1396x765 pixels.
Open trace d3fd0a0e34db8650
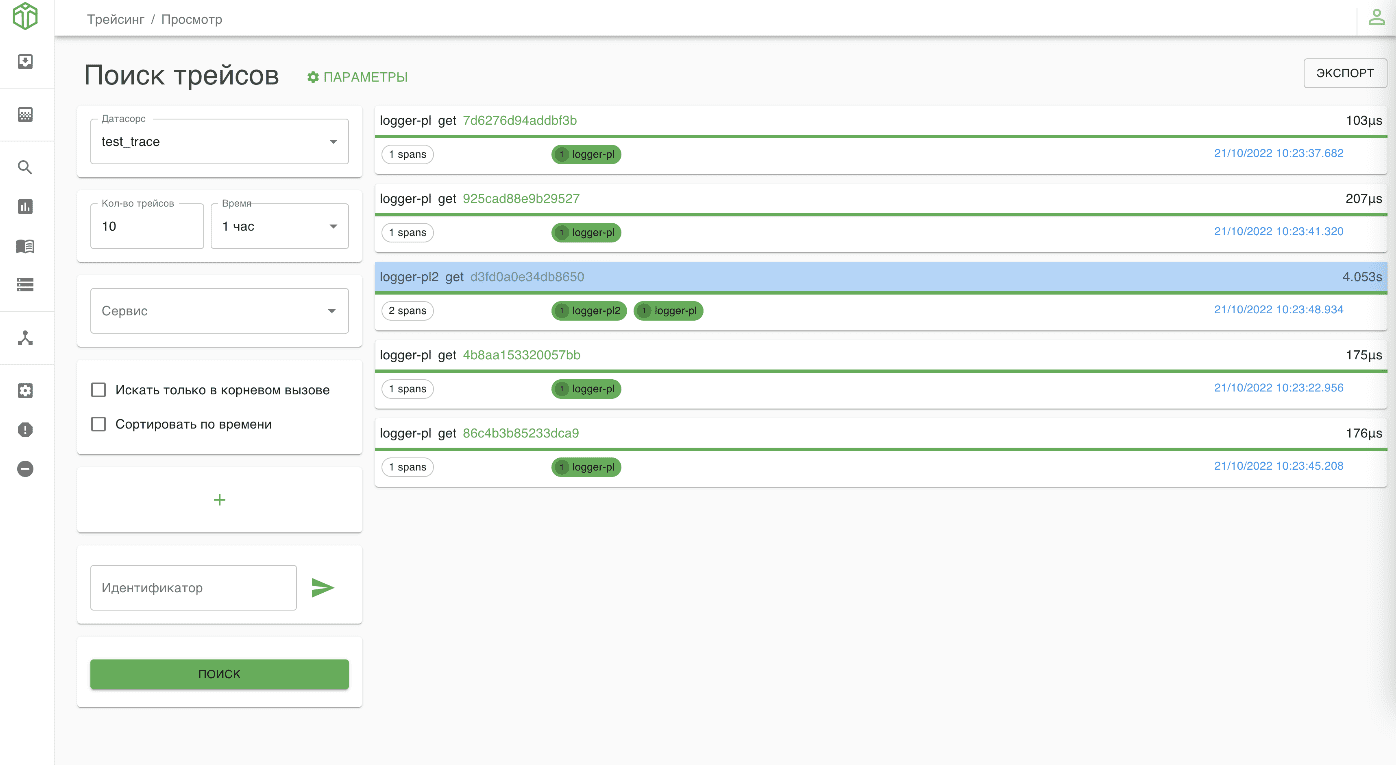[527, 277]
